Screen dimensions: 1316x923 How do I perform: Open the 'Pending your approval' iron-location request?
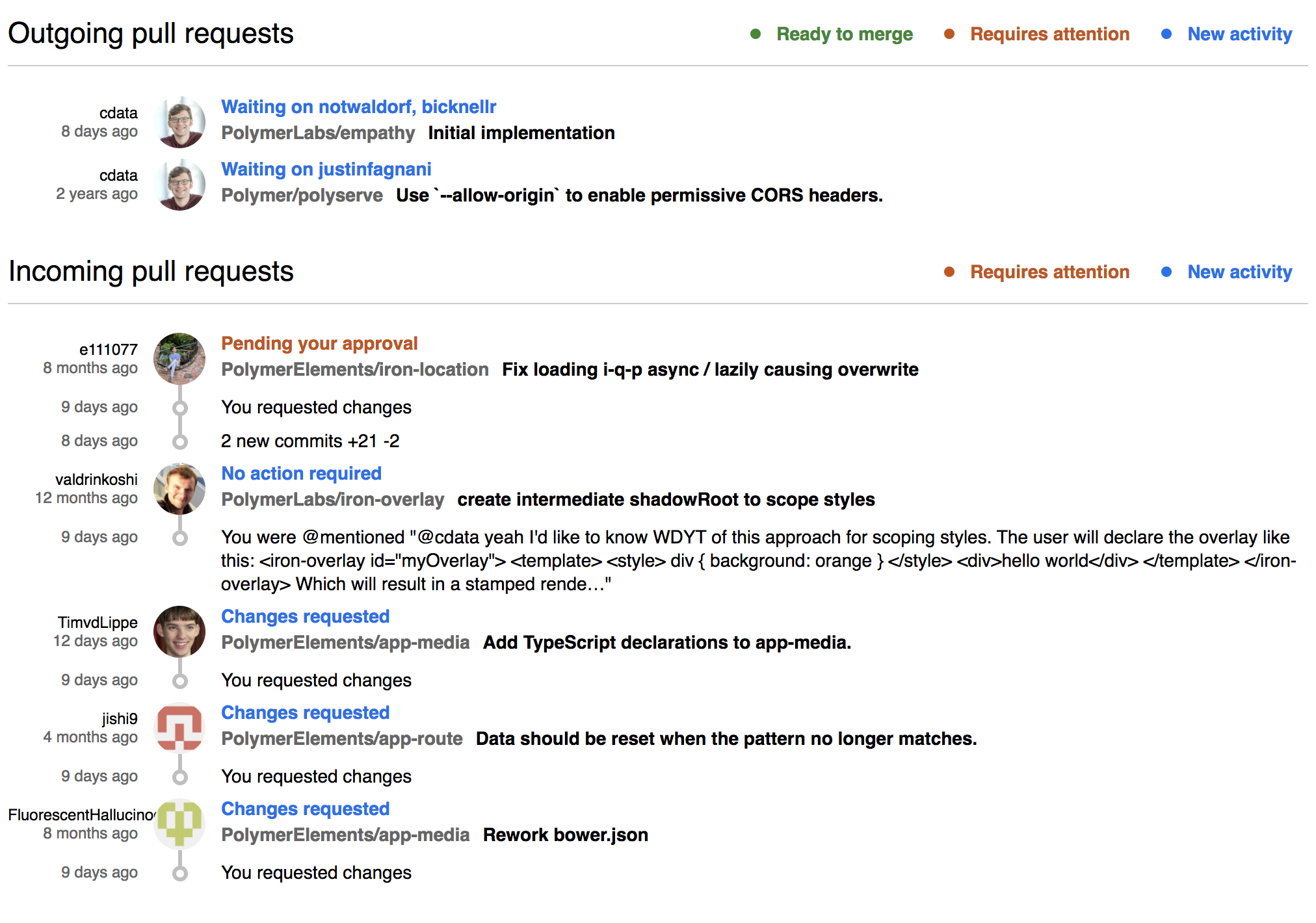pyautogui.click(x=319, y=343)
